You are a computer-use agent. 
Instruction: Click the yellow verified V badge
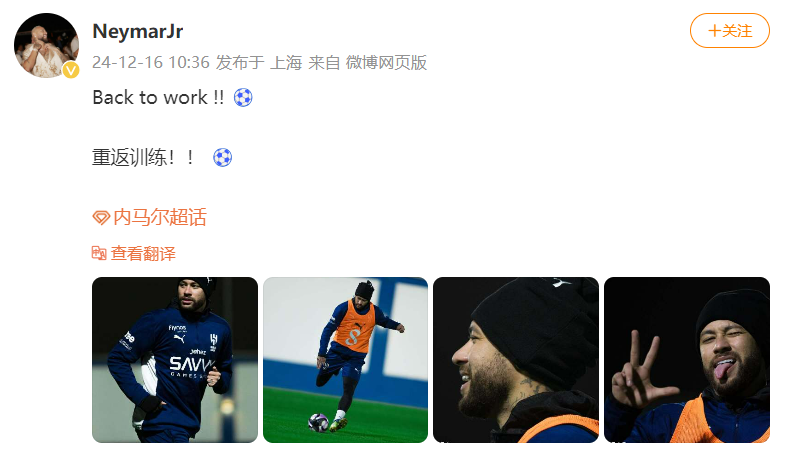pos(71,70)
